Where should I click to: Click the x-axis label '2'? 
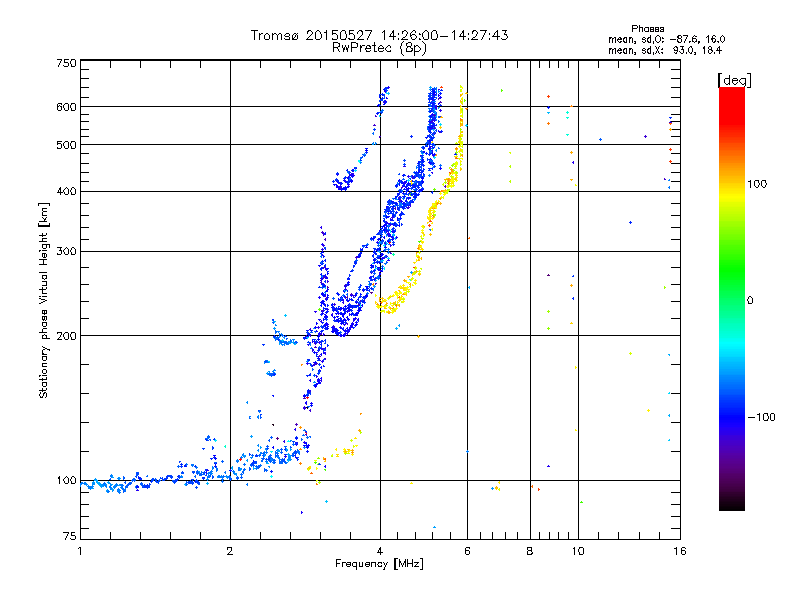point(230,551)
